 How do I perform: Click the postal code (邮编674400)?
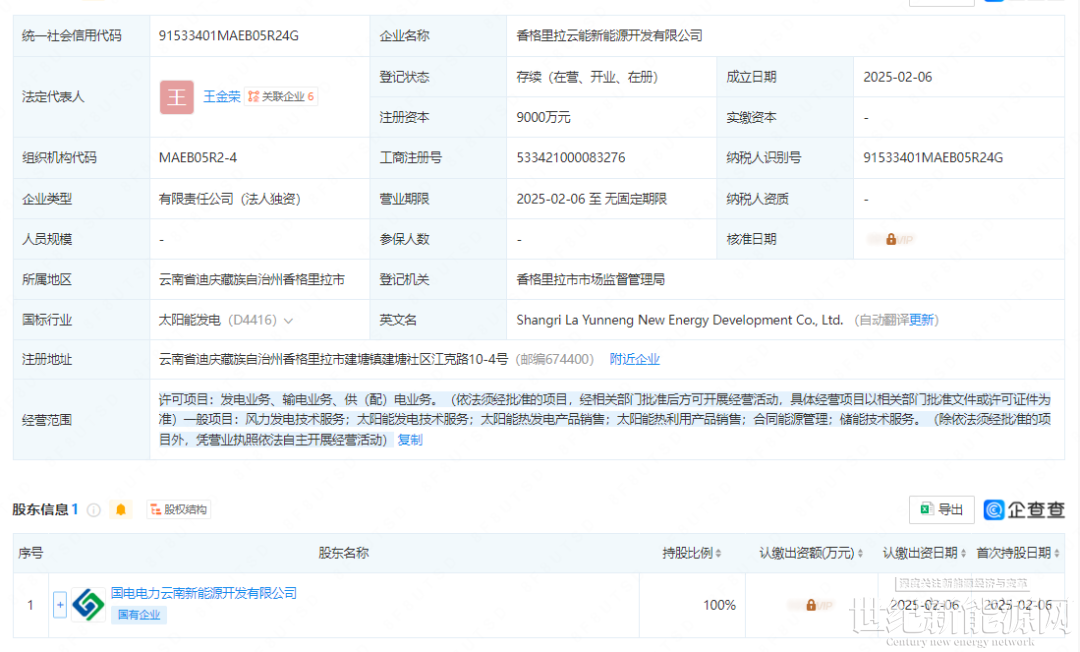(x=554, y=359)
